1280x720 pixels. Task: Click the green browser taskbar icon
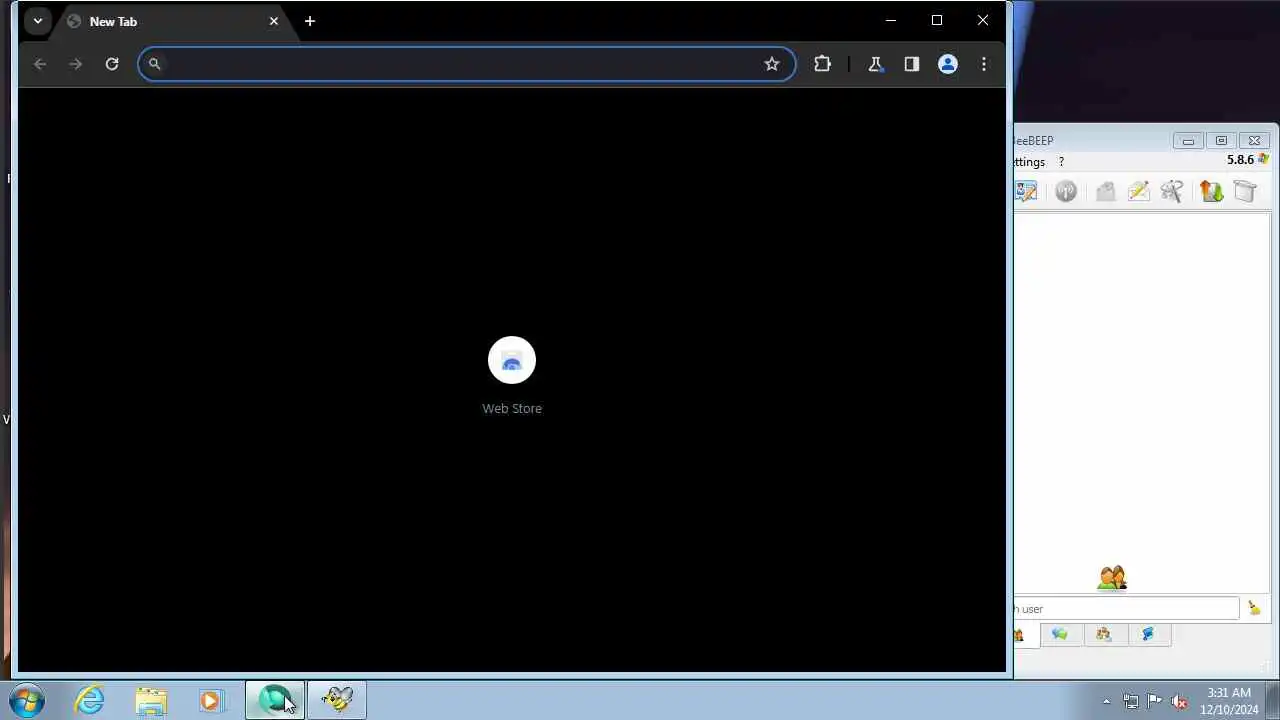(x=275, y=700)
